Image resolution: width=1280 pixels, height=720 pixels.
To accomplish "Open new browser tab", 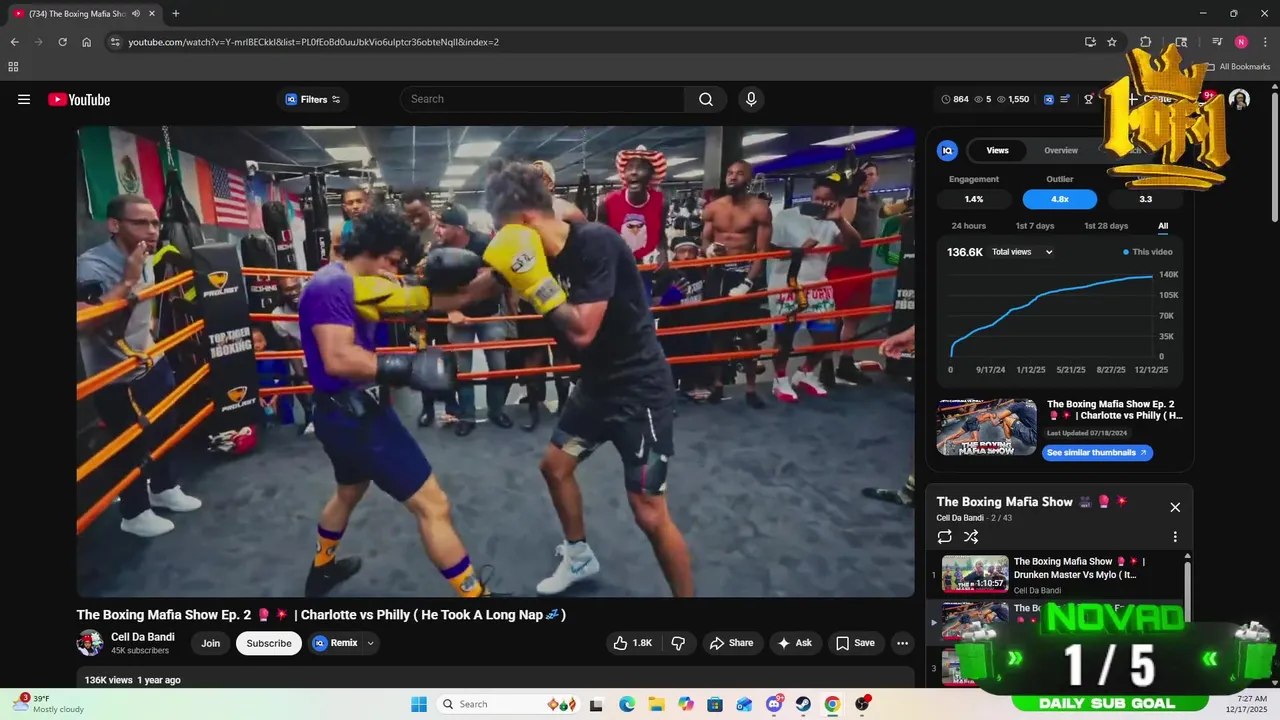I will [176, 13].
